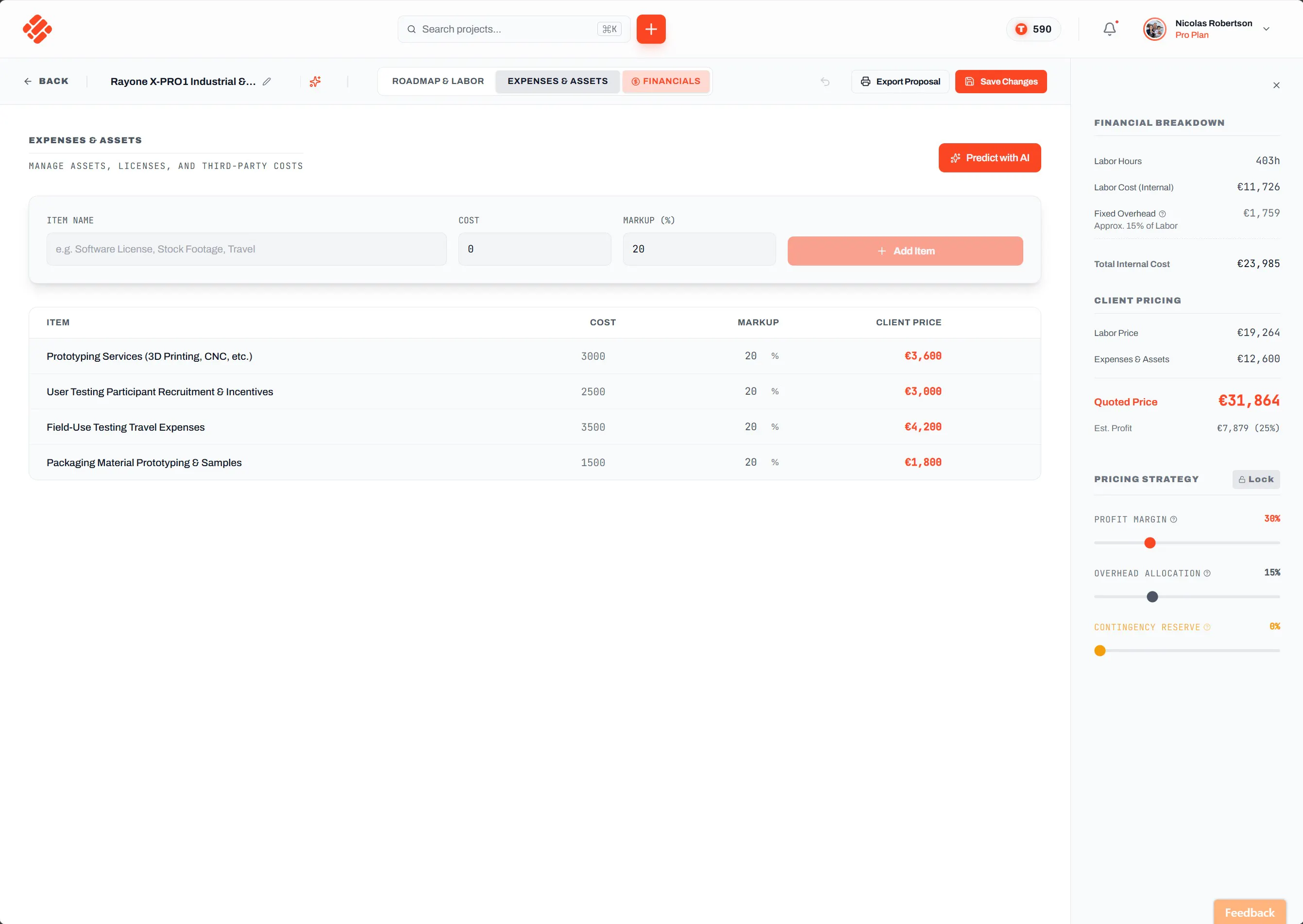
Task: Click the ⌘K shortcut badge
Action: pos(609,29)
